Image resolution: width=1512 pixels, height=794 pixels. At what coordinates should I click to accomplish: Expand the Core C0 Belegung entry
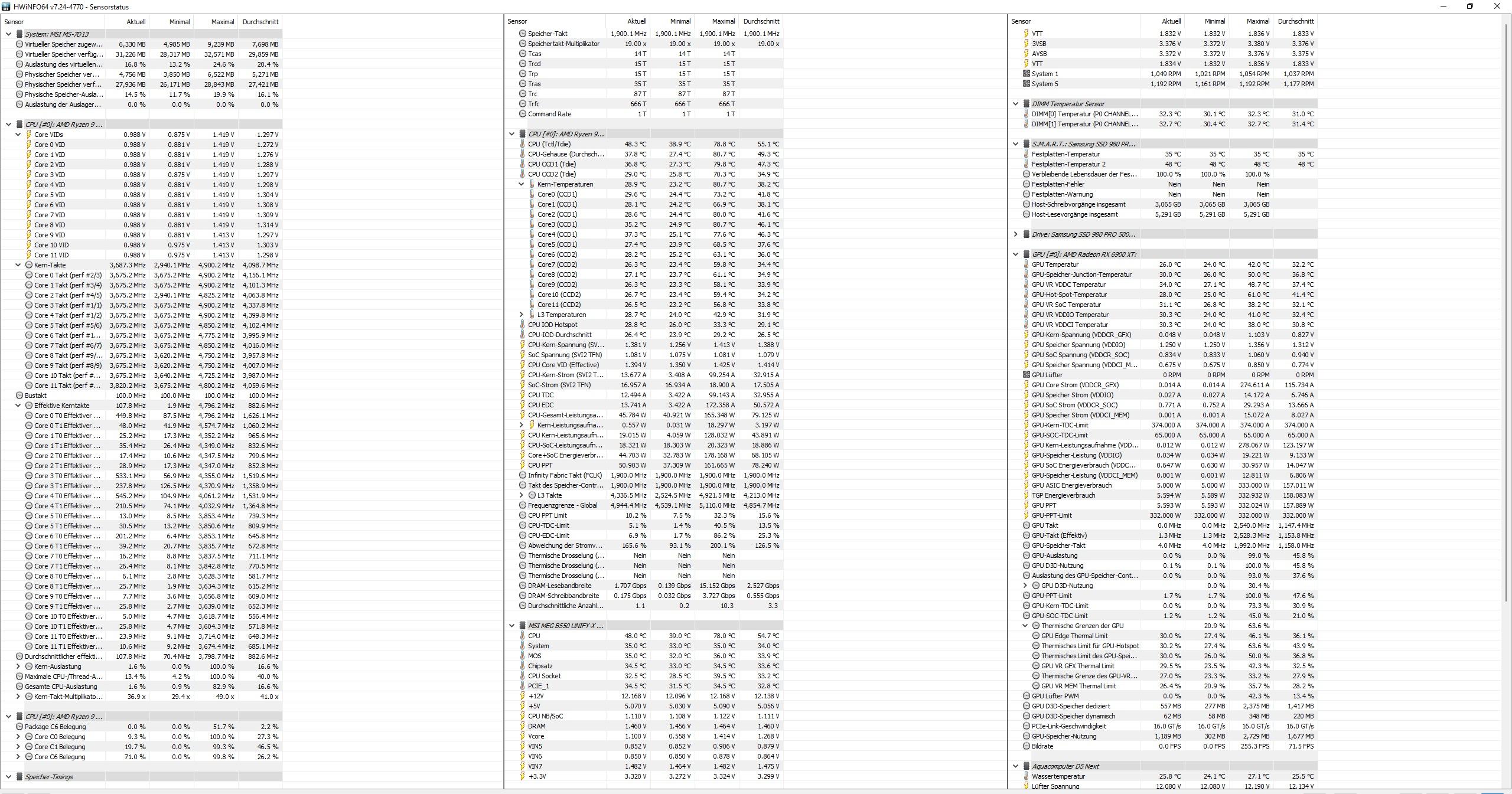(x=18, y=737)
